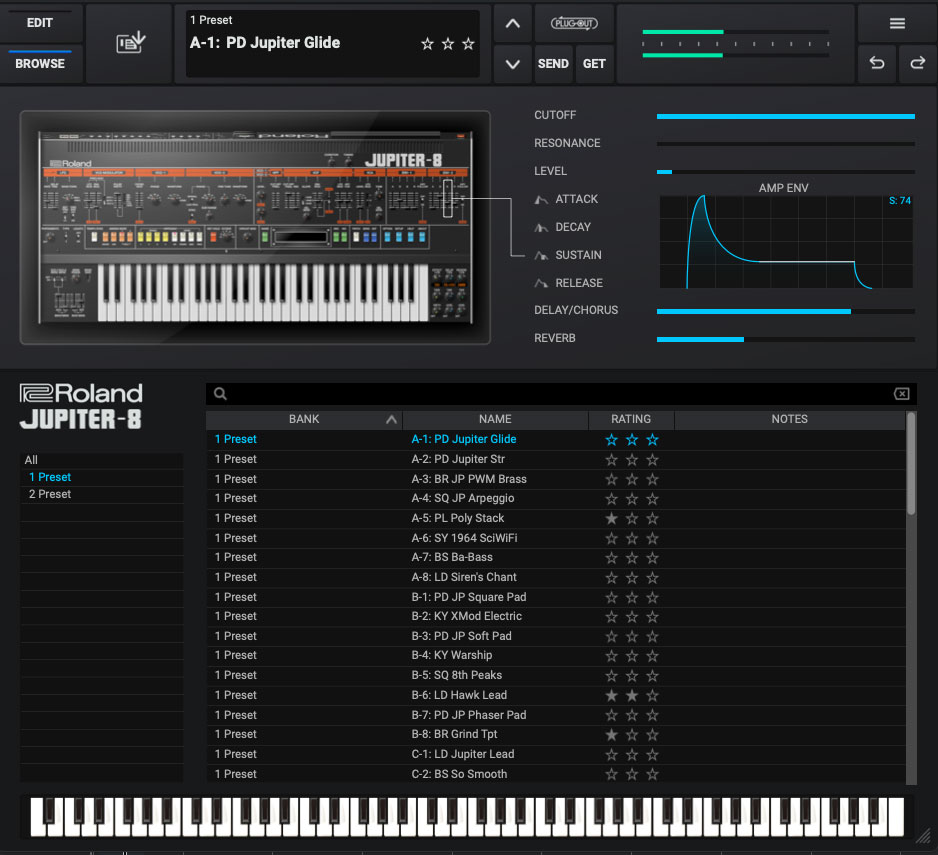Click the import preset icon
The height and width of the screenshot is (855, 938).
coord(130,43)
